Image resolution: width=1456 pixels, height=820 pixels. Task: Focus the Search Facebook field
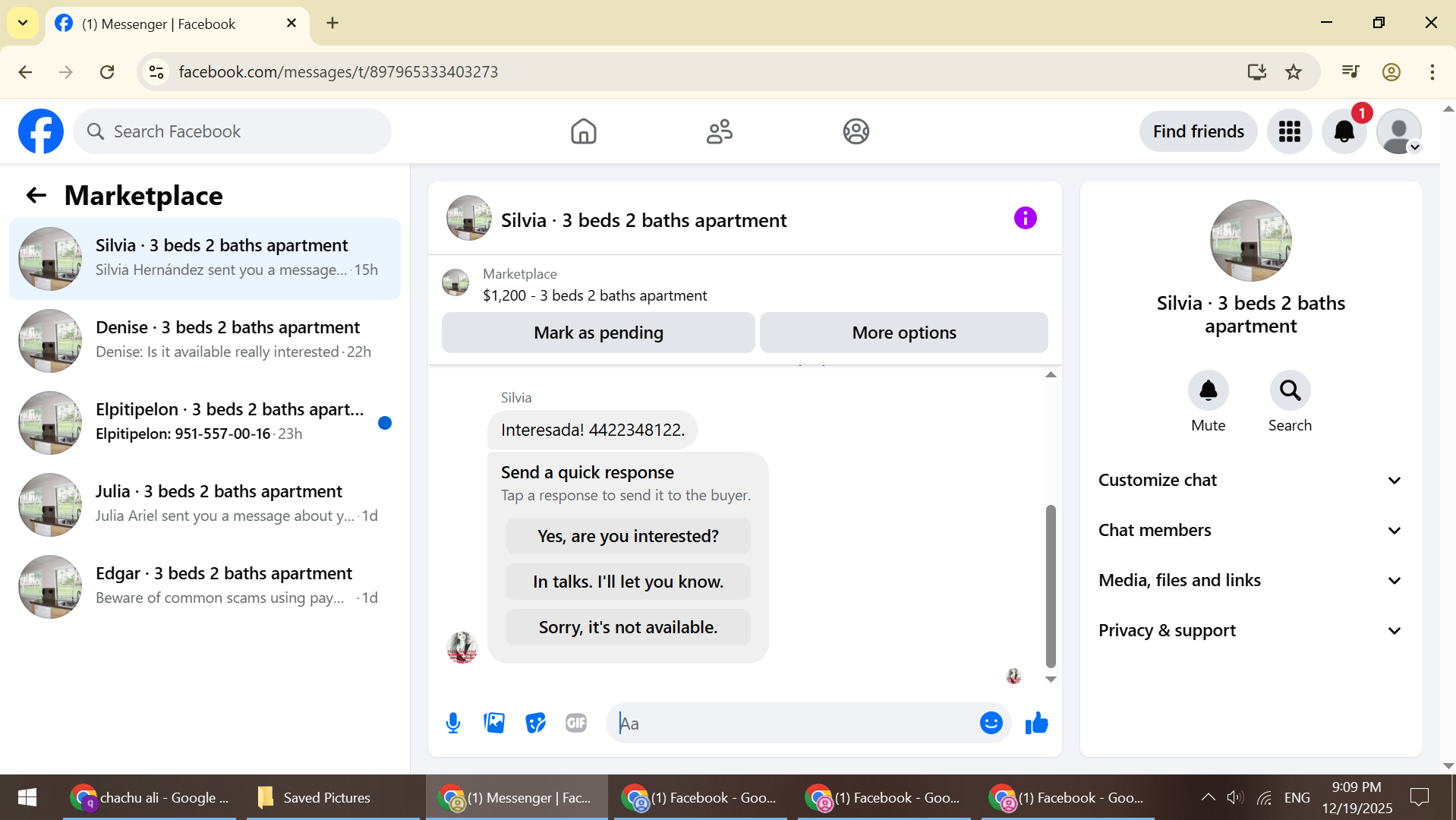coord(232,131)
